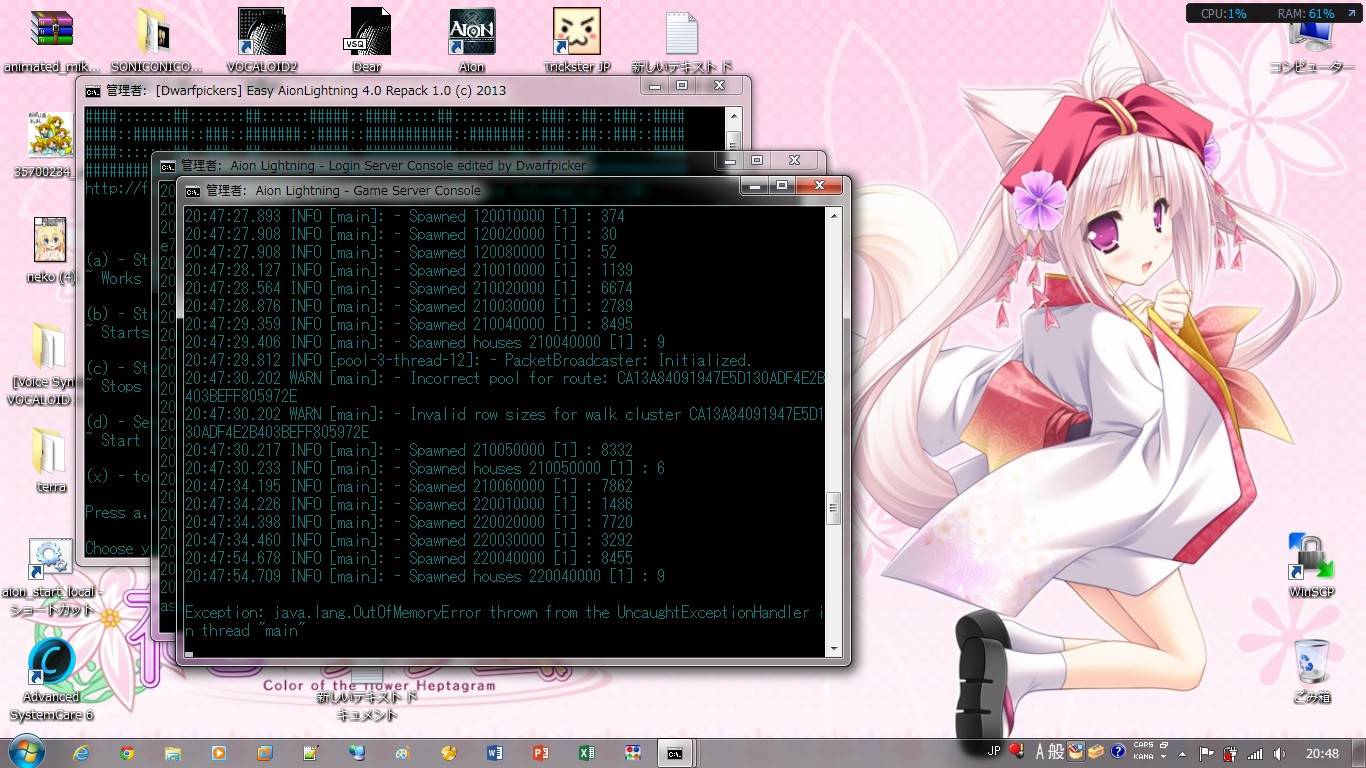This screenshot has width=1366, height=768.
Task: Open the VOCALOID2 desktop shortcut
Action: (262, 40)
